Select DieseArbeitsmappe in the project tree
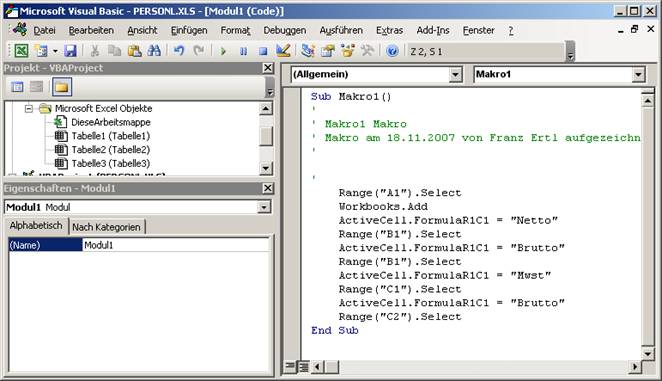This screenshot has width=662, height=381. [x=111, y=122]
